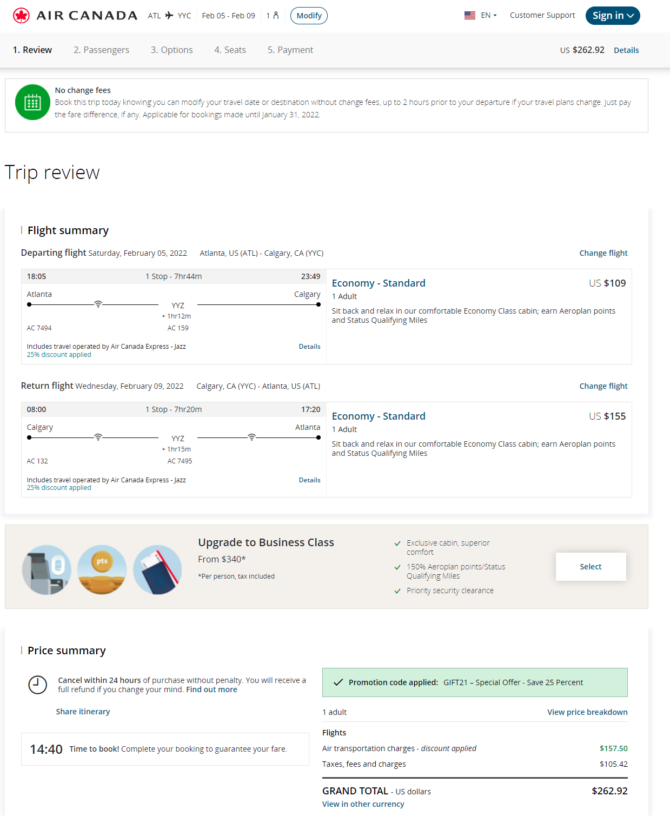This screenshot has height=816, width=670.
Task: Select the 1. Review step tab
Action: [x=32, y=50]
